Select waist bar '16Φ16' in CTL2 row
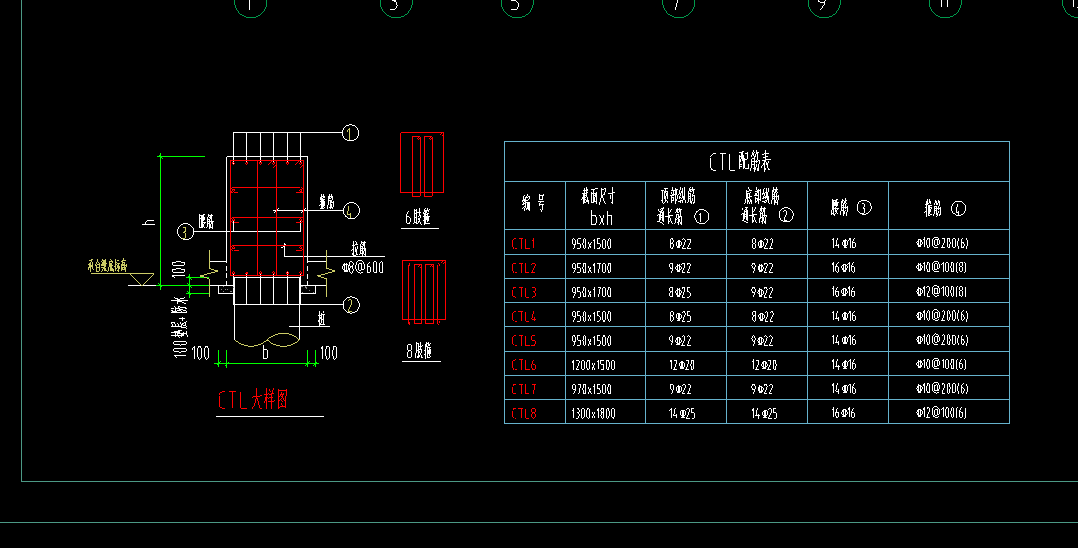 [844, 267]
